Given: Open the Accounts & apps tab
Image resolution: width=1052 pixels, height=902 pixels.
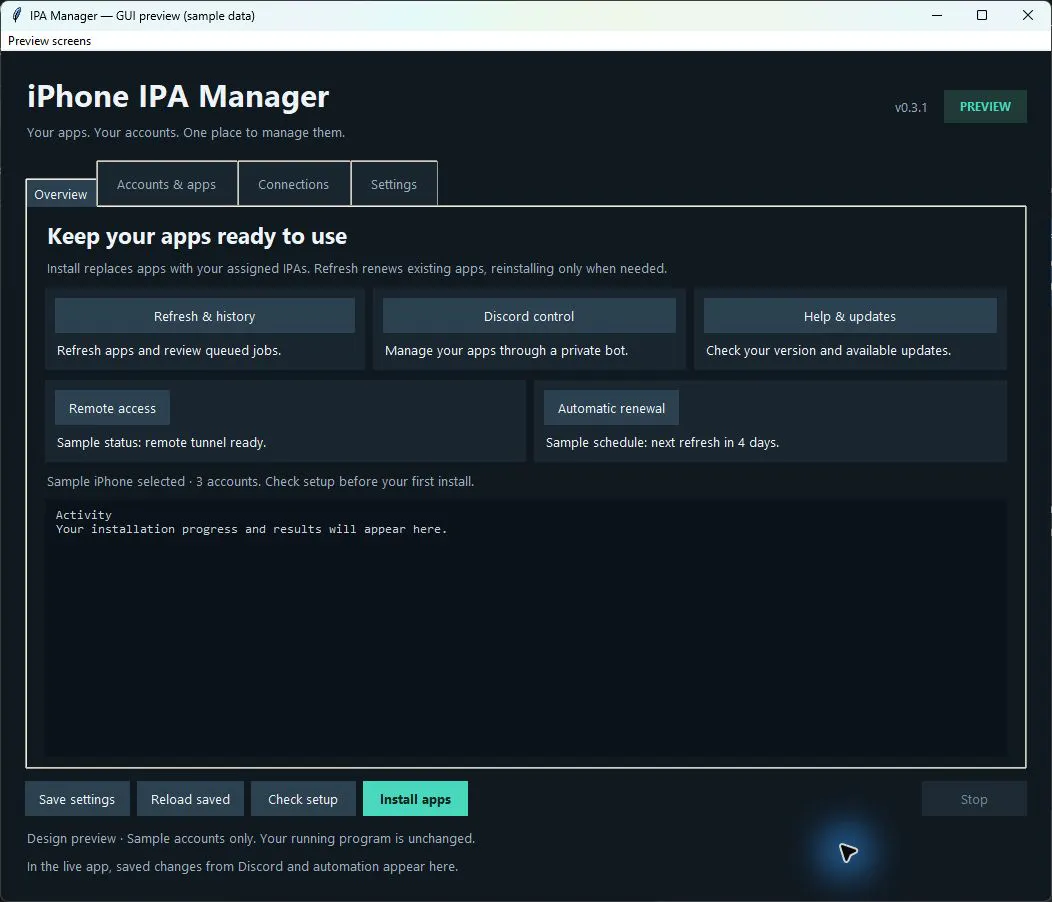Looking at the screenshot, I should tap(166, 184).
